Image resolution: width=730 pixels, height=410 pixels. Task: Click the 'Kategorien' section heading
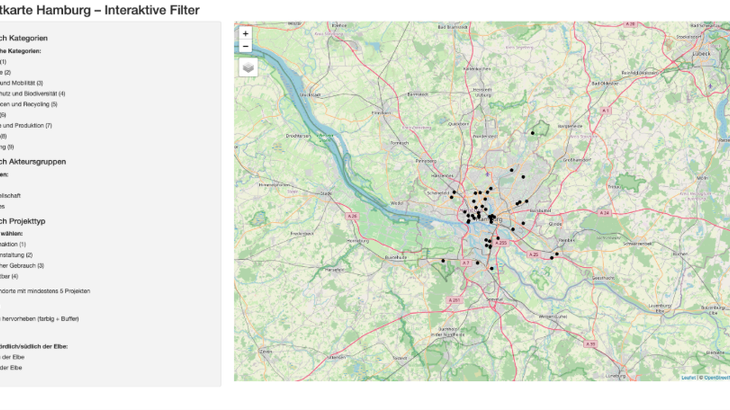24,38
